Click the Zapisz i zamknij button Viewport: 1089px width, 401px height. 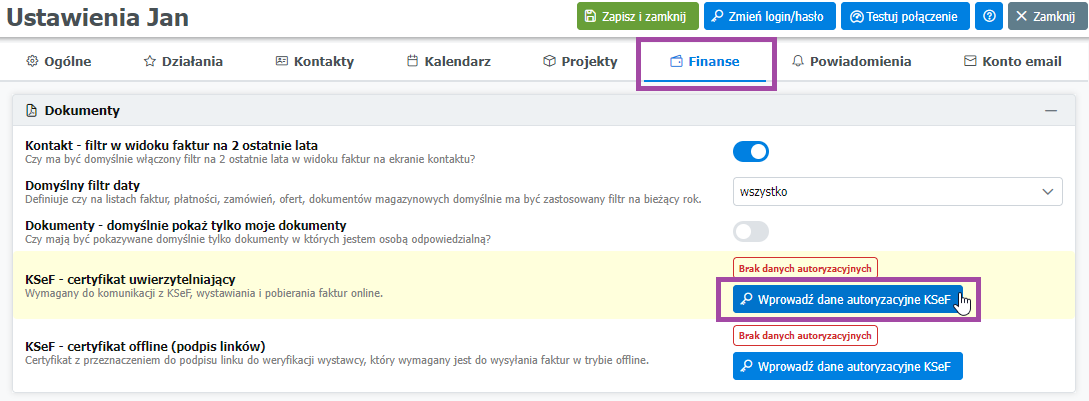click(x=638, y=17)
